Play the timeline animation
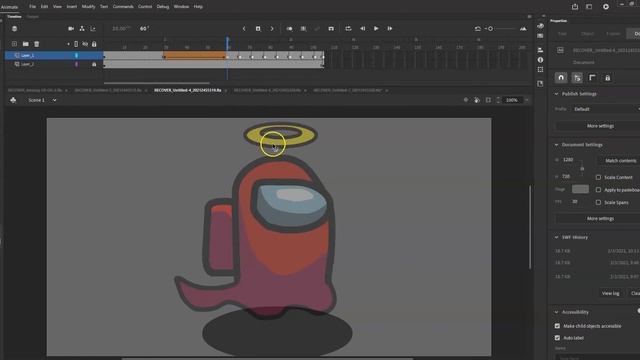 point(376,29)
